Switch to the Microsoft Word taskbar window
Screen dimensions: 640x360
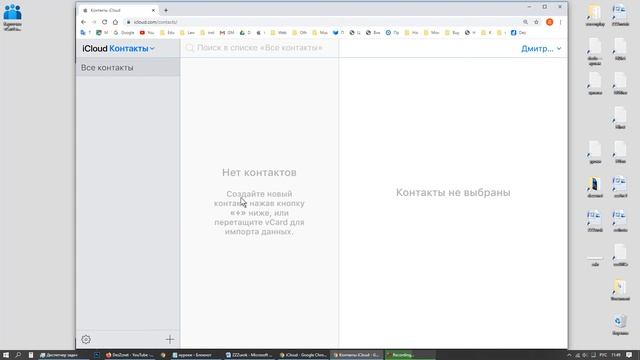tap(249, 355)
